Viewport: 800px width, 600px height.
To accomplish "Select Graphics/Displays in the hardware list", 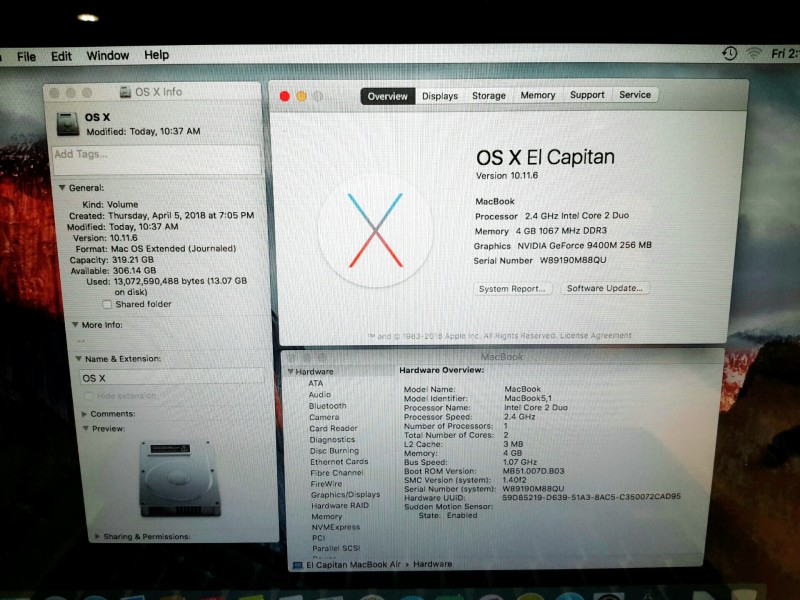I will [x=345, y=495].
